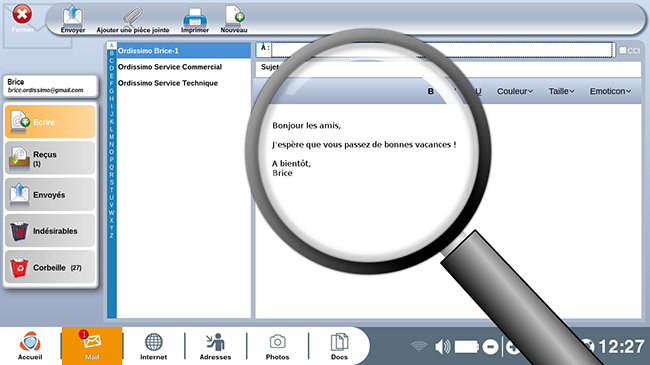Click the battery indicator icon
This screenshot has height=365, width=650.
pyautogui.click(x=467, y=346)
